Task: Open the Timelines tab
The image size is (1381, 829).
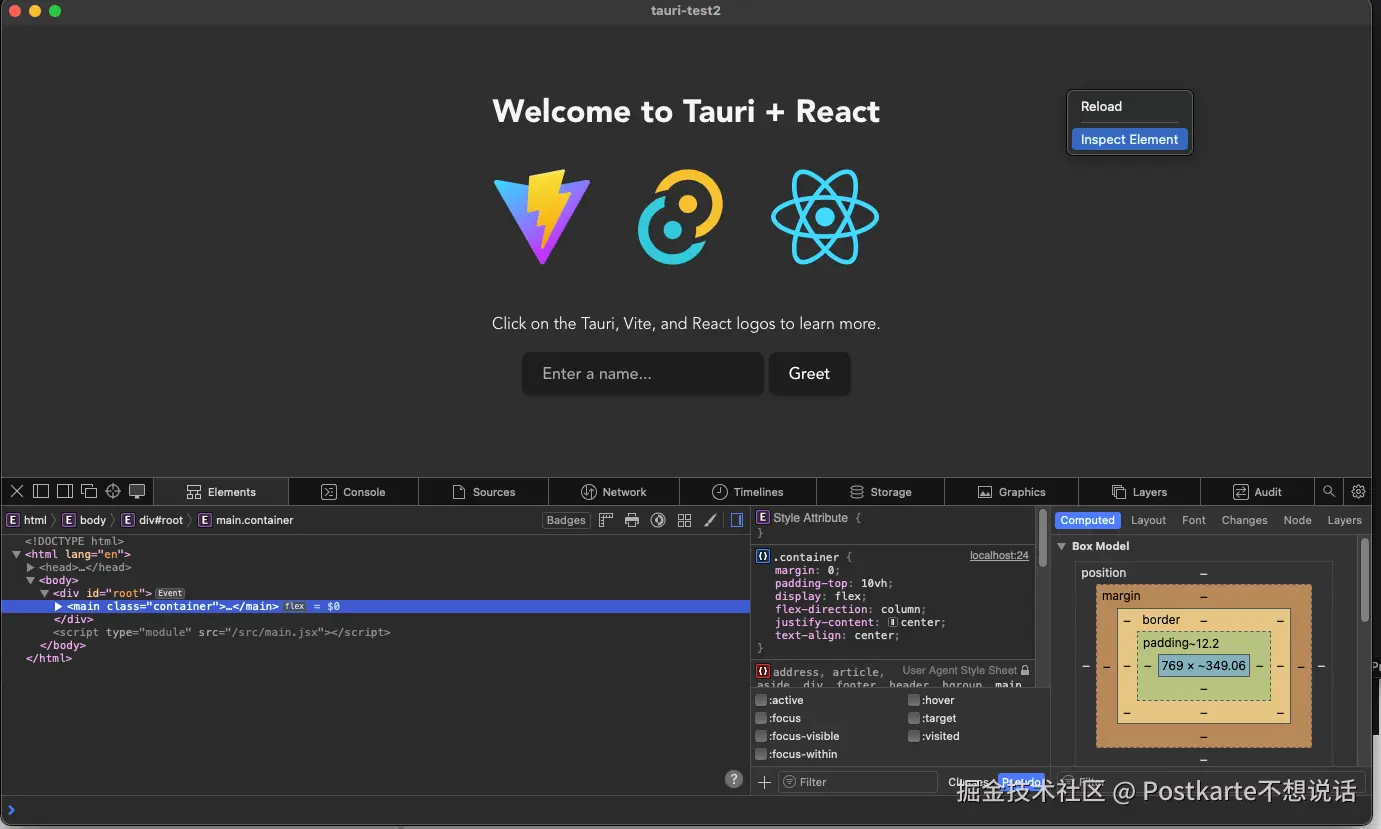Action: coord(748,491)
